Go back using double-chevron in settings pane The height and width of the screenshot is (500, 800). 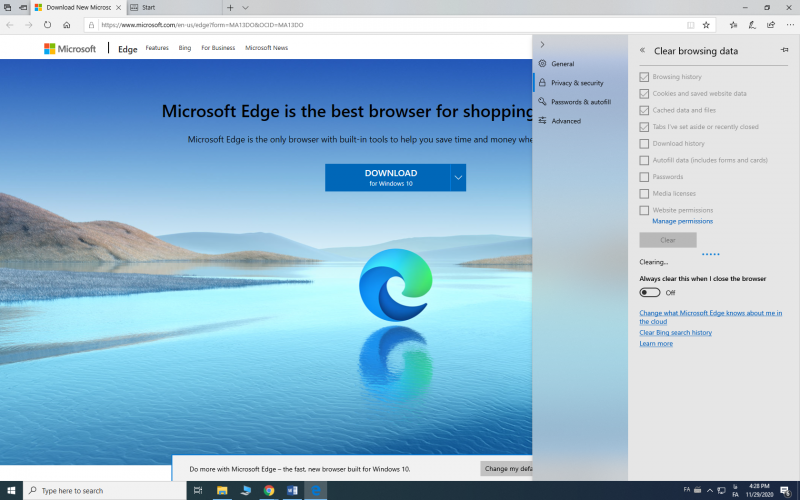click(642, 49)
